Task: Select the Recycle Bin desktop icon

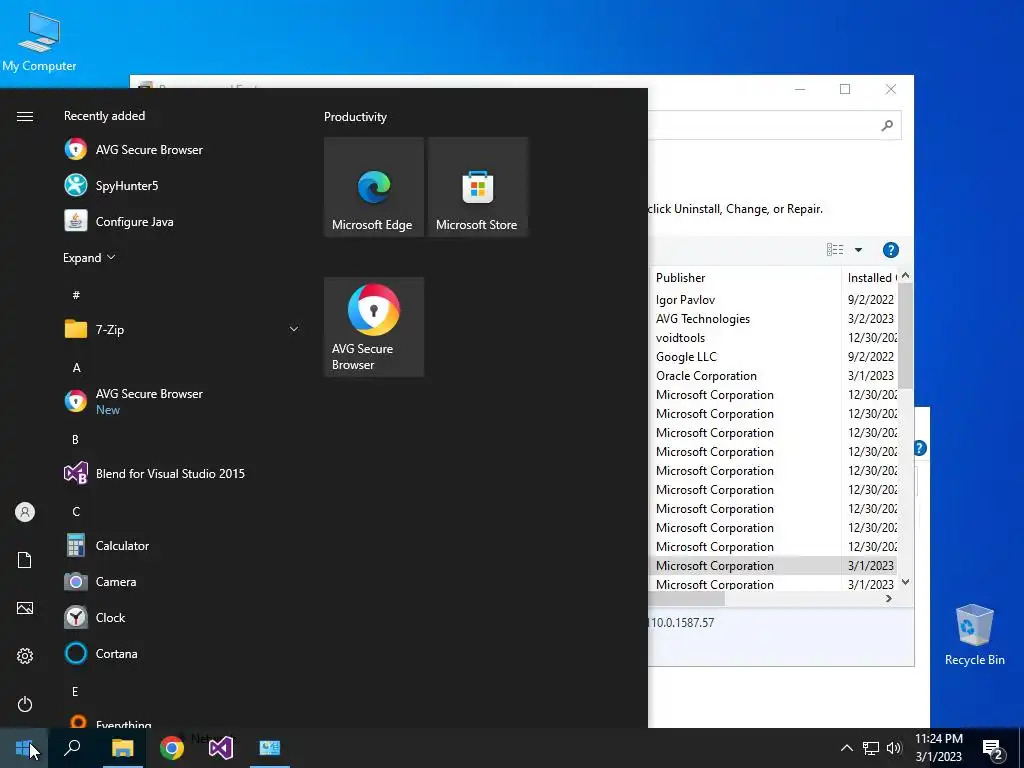Action: tap(974, 635)
